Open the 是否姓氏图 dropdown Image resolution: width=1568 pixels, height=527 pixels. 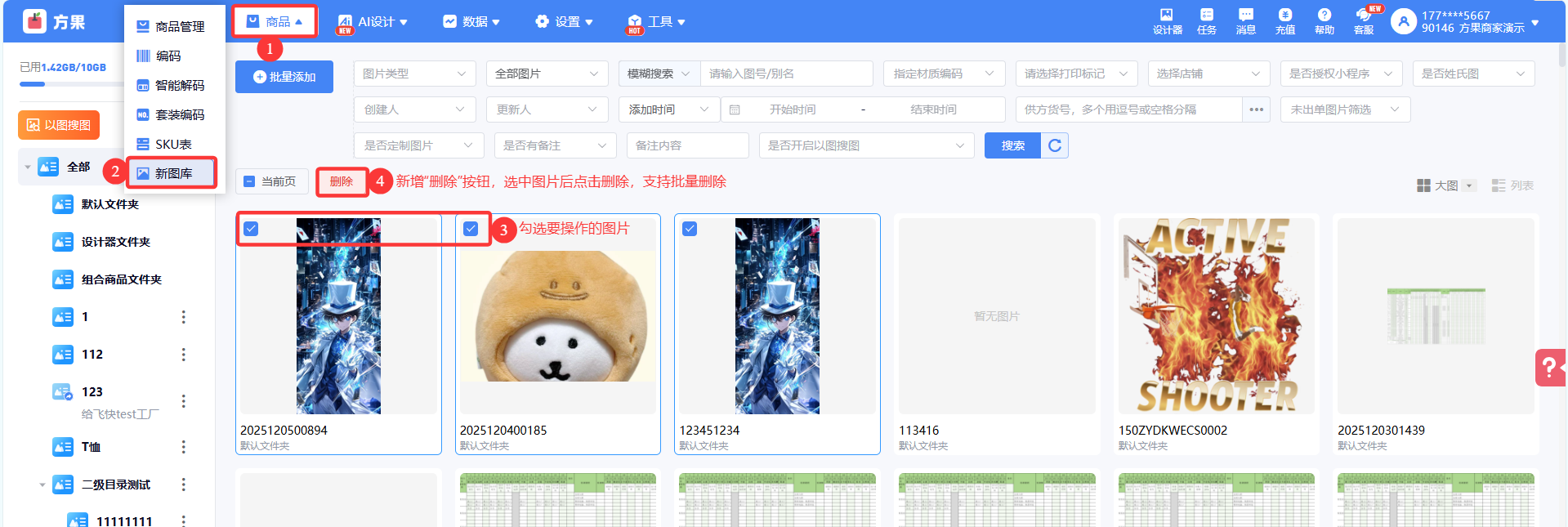1474,74
